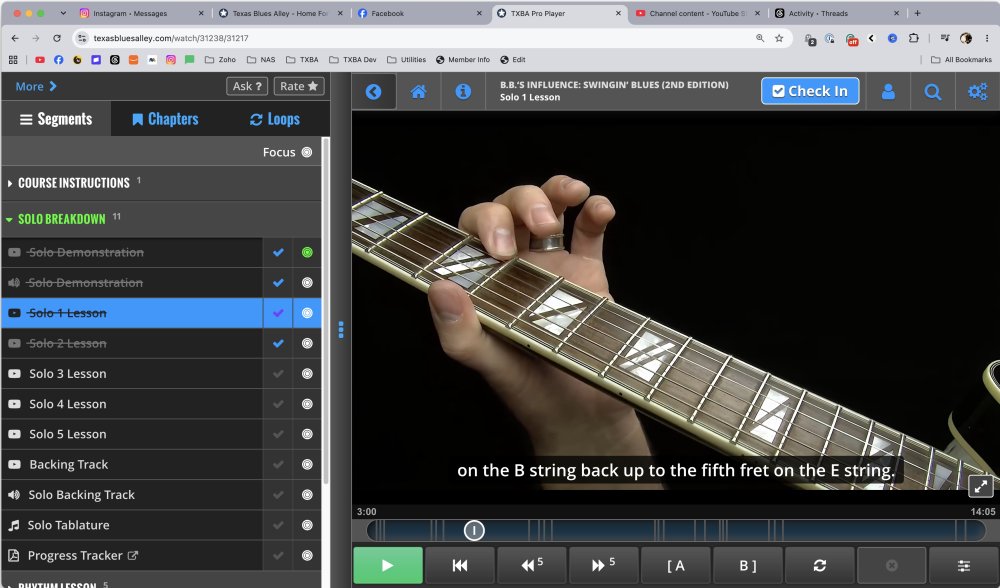Open Zoho bookmarks folder
The image size is (1000, 588).
click(x=220, y=60)
